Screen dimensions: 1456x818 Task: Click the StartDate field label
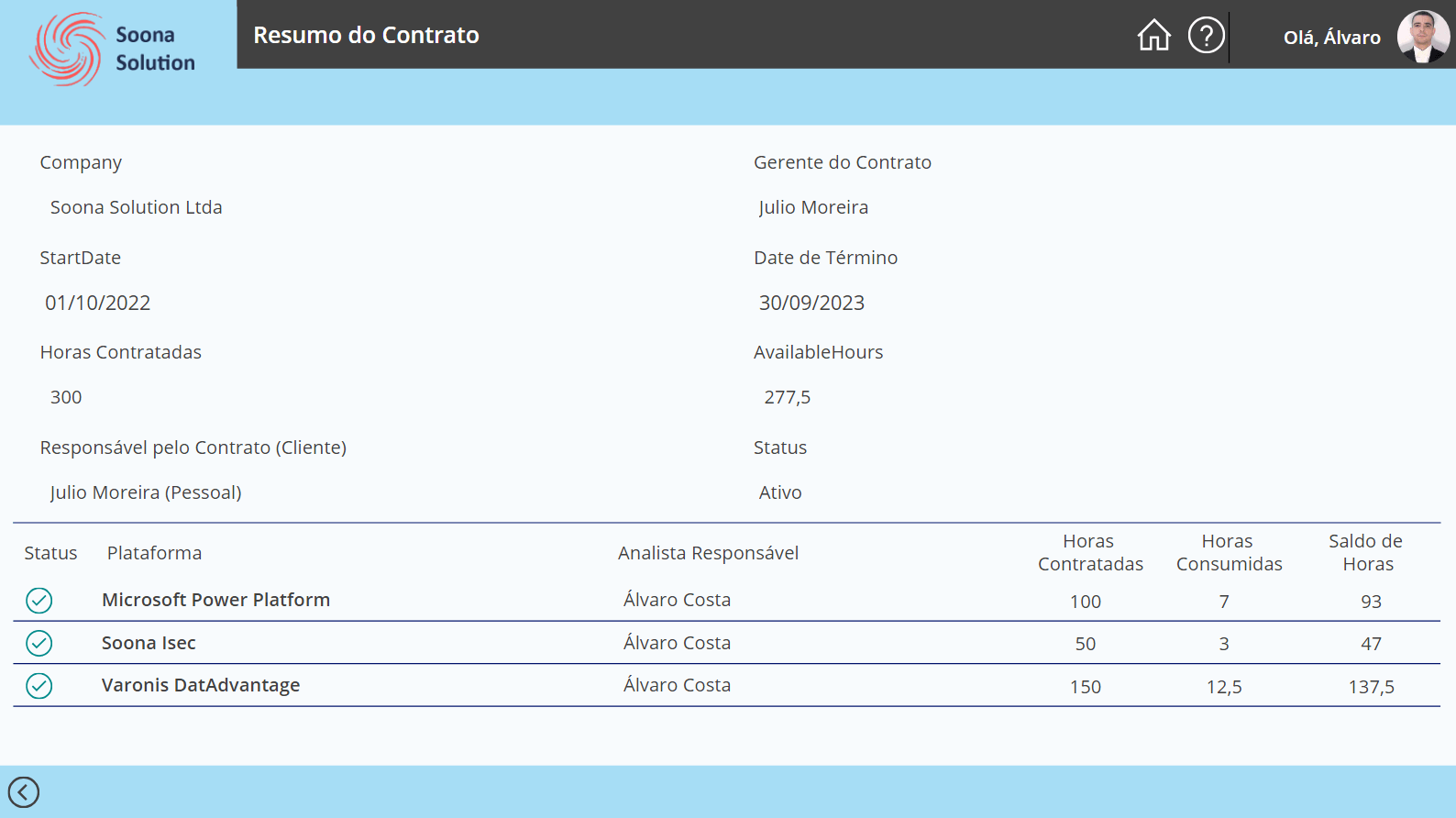tap(80, 258)
